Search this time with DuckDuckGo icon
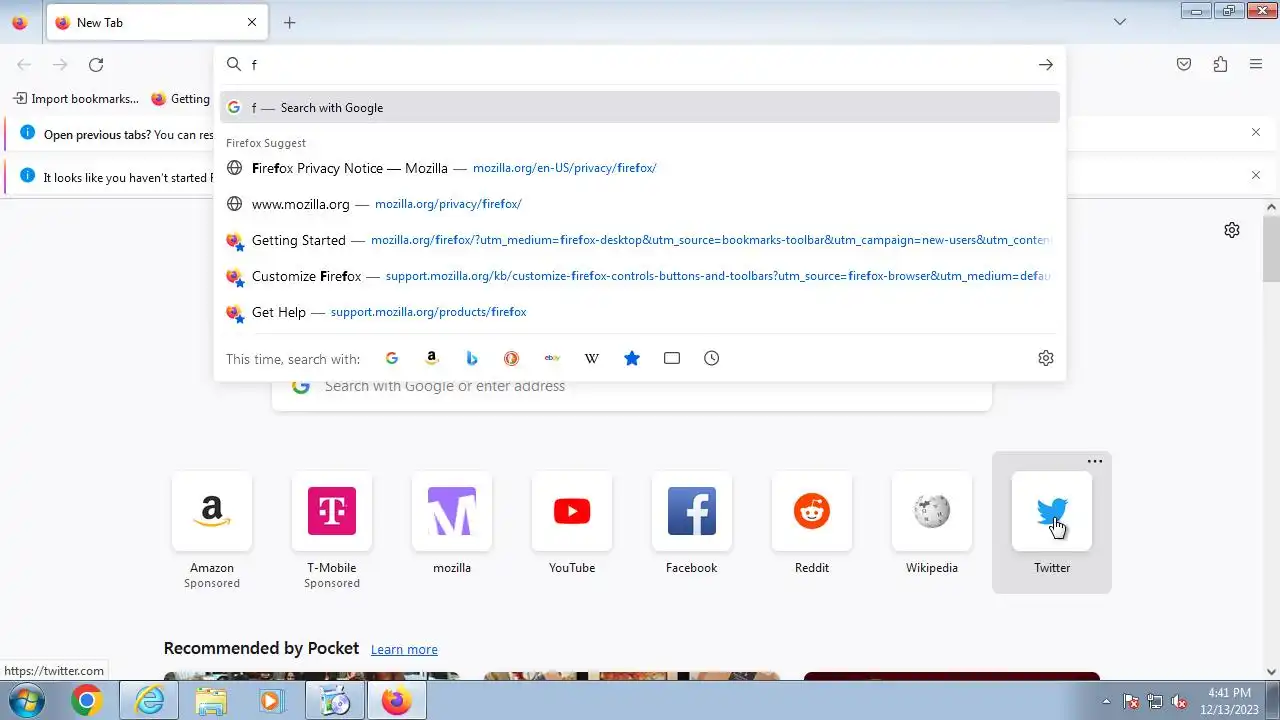The width and height of the screenshot is (1280, 720). [x=512, y=358]
